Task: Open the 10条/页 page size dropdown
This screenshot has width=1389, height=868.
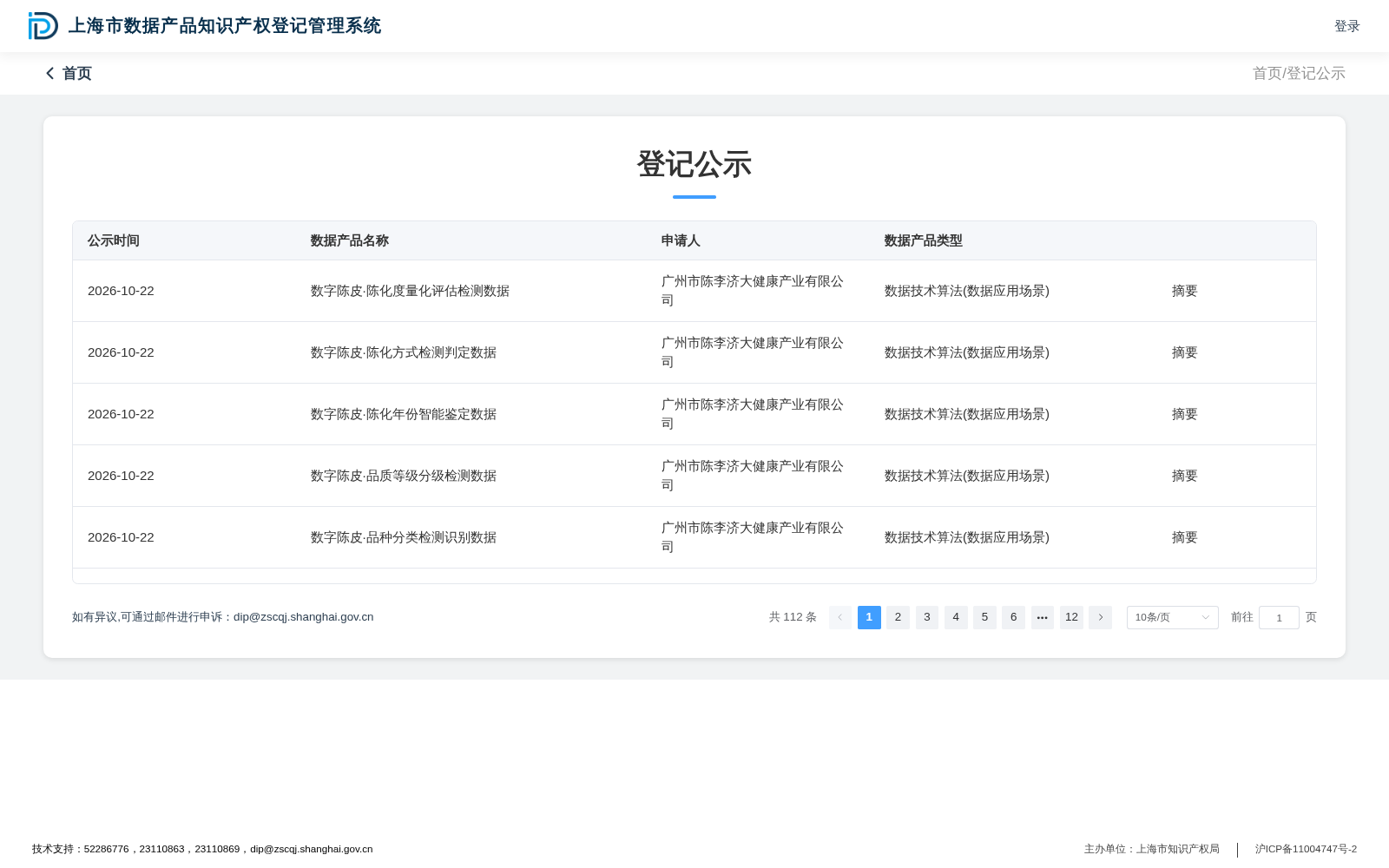Action: click(1172, 617)
